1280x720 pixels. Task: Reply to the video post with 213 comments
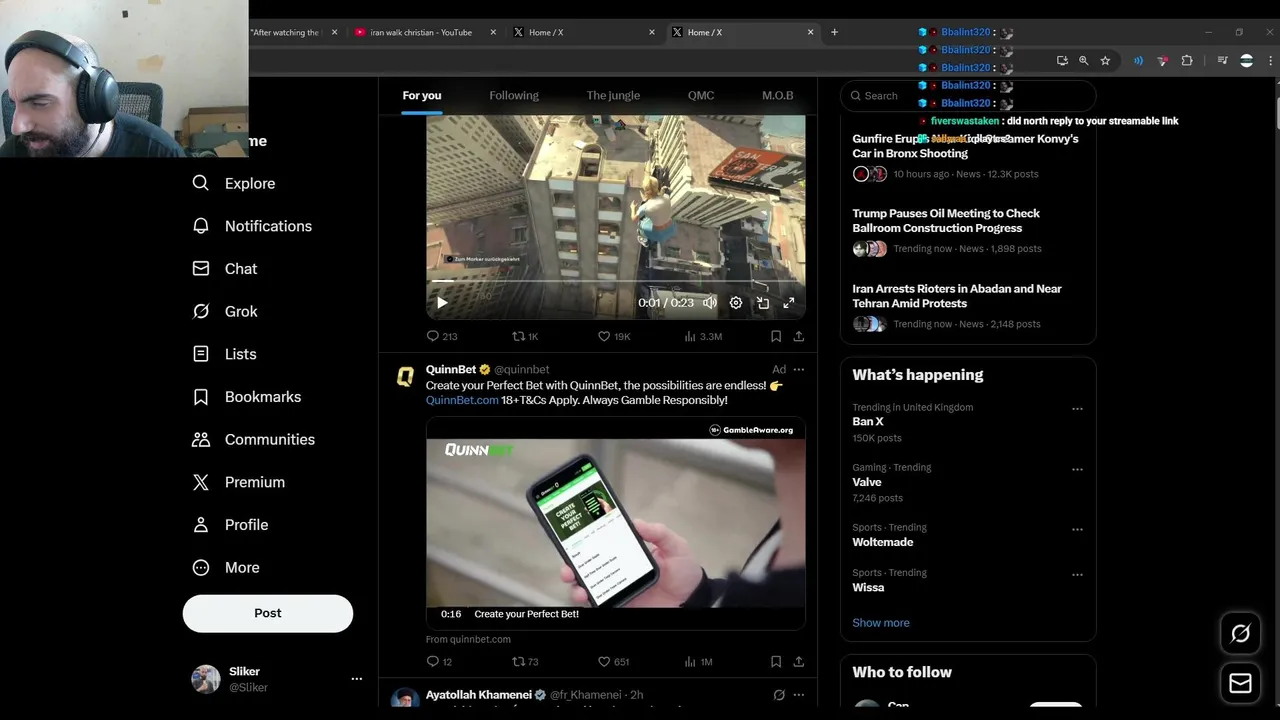[441, 337]
